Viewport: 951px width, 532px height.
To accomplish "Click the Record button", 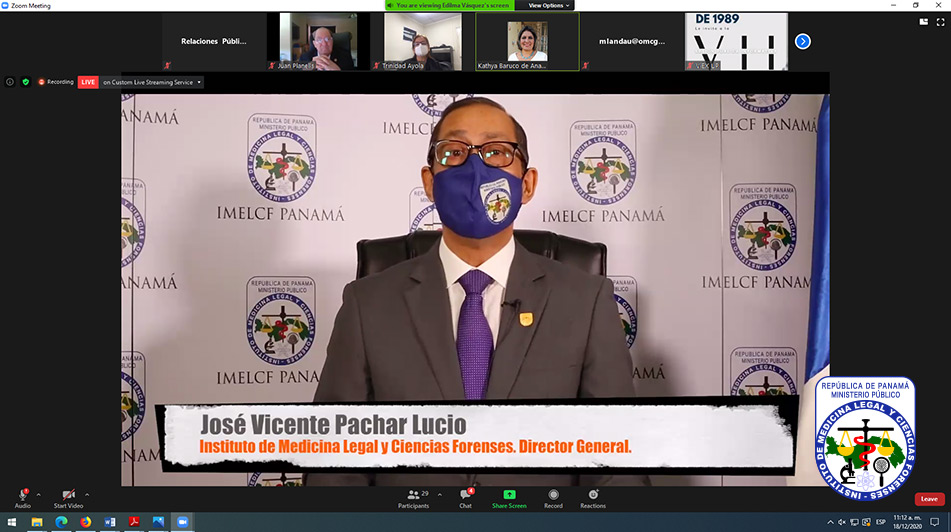I will (553, 499).
